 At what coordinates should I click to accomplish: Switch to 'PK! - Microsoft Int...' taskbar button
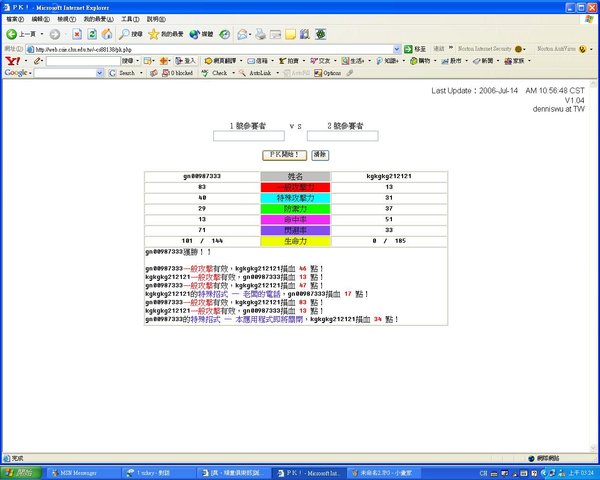click(311, 473)
